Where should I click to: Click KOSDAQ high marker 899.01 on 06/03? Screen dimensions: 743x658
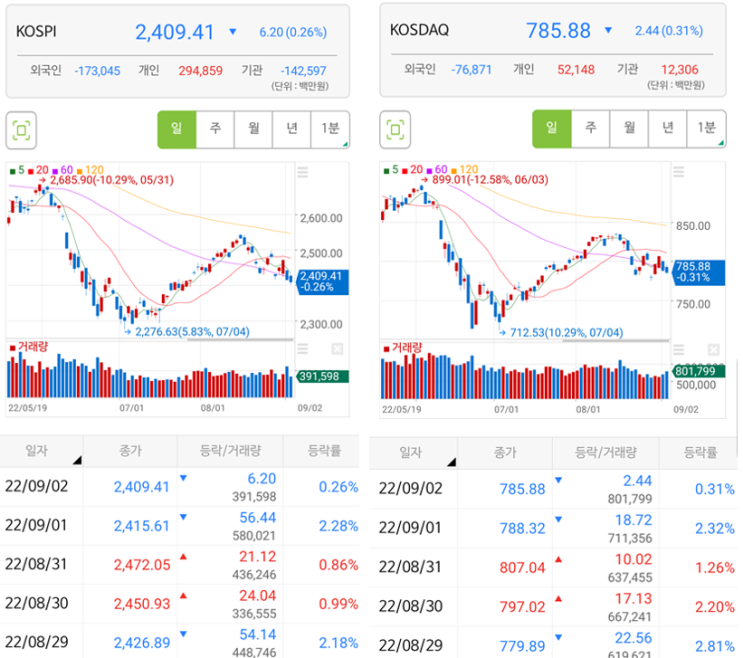click(485, 180)
